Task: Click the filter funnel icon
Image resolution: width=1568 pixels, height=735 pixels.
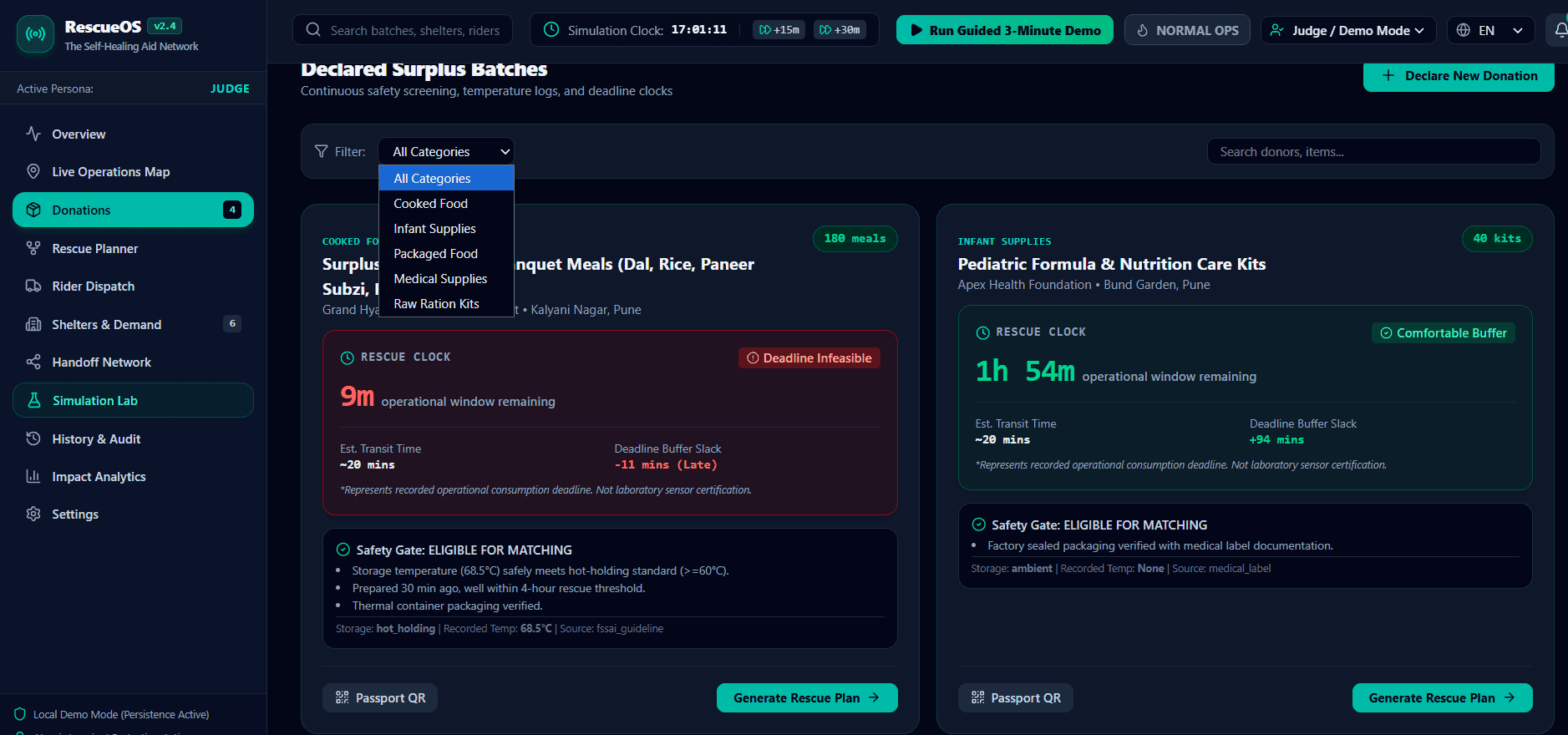Action: coord(321,151)
